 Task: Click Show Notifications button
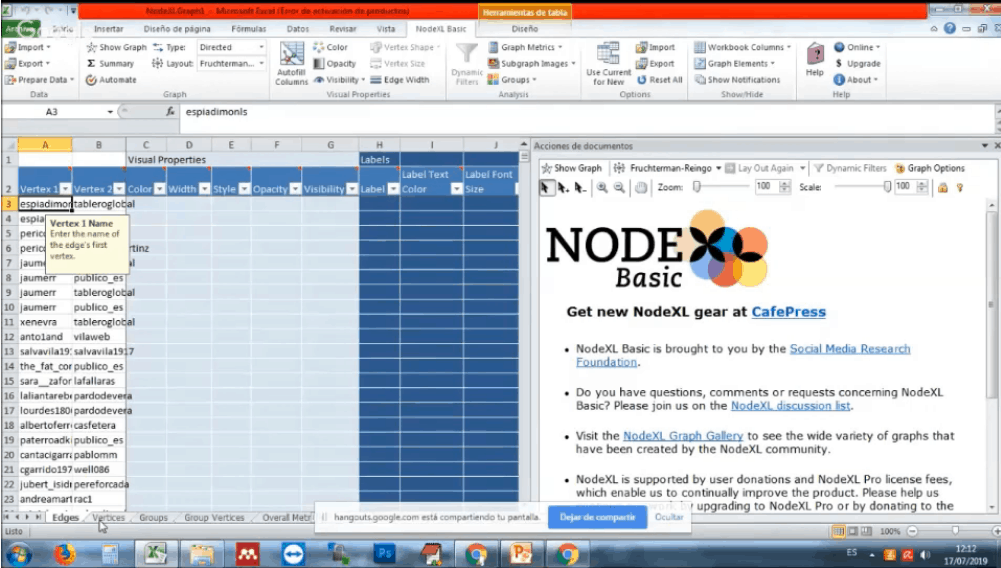(x=737, y=80)
